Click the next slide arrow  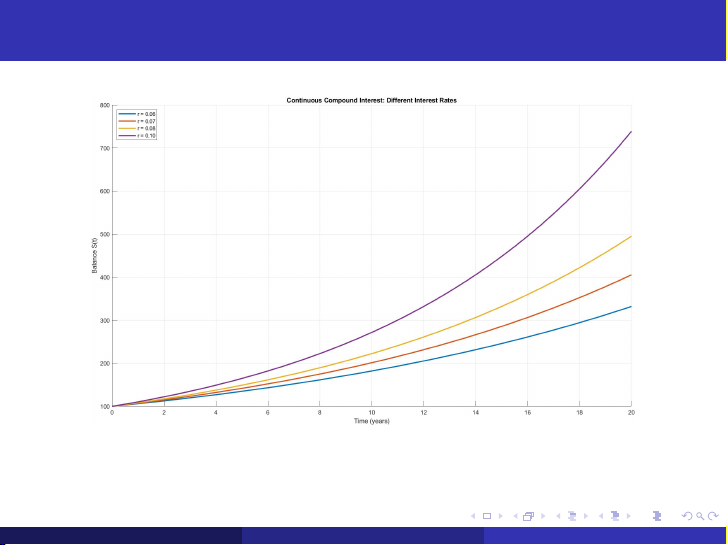click(x=500, y=516)
